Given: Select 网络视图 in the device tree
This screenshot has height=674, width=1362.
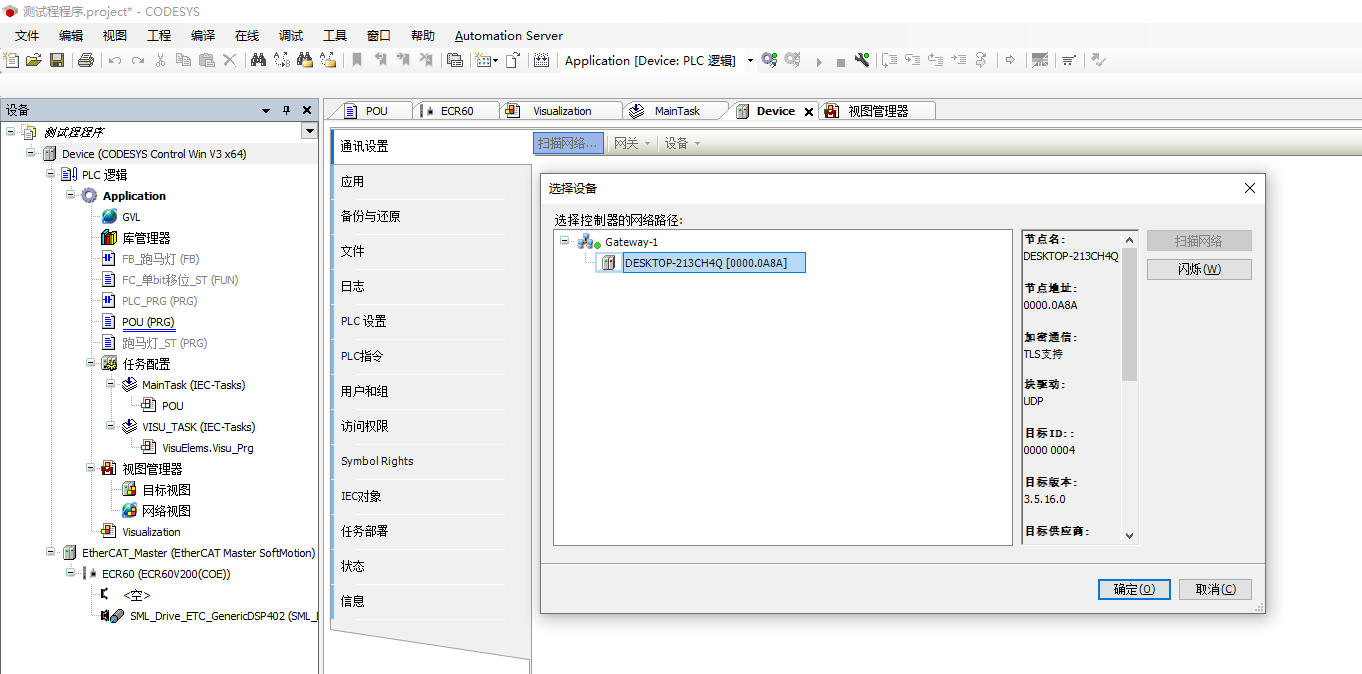Looking at the screenshot, I should (166, 511).
